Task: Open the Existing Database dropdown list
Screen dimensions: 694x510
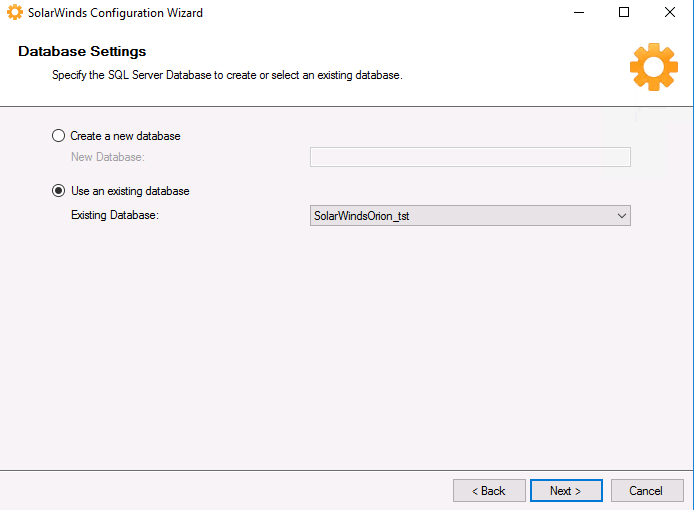Action: [x=470, y=216]
